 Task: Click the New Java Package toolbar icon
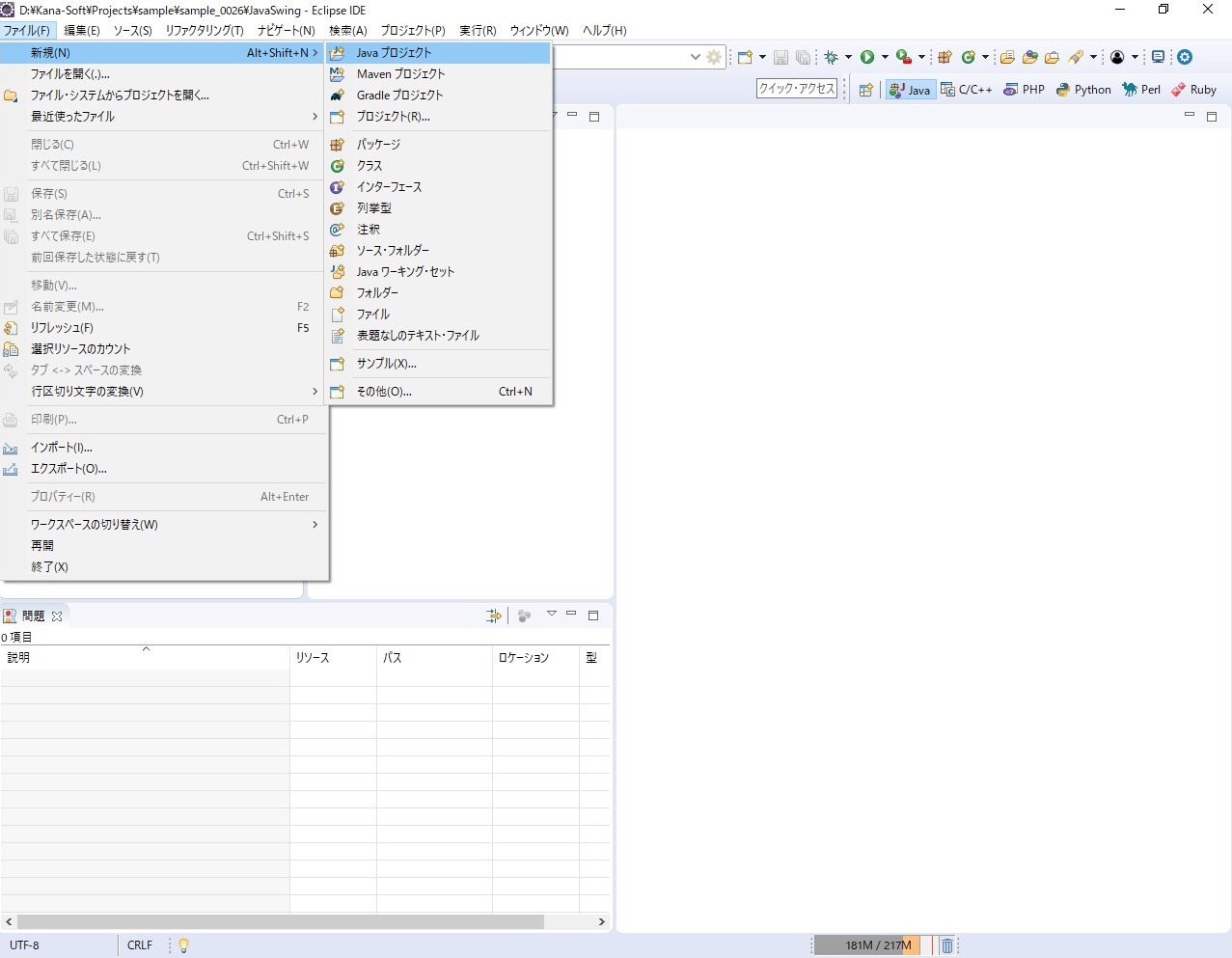pyautogui.click(x=945, y=57)
